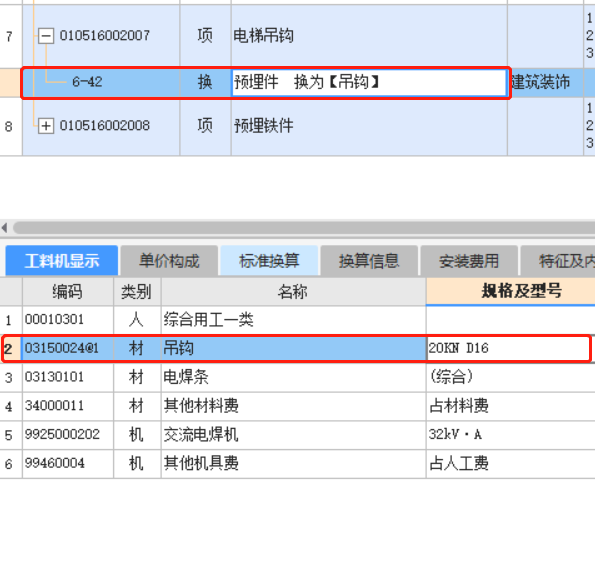Open the 单价构成 tab

coord(169,261)
